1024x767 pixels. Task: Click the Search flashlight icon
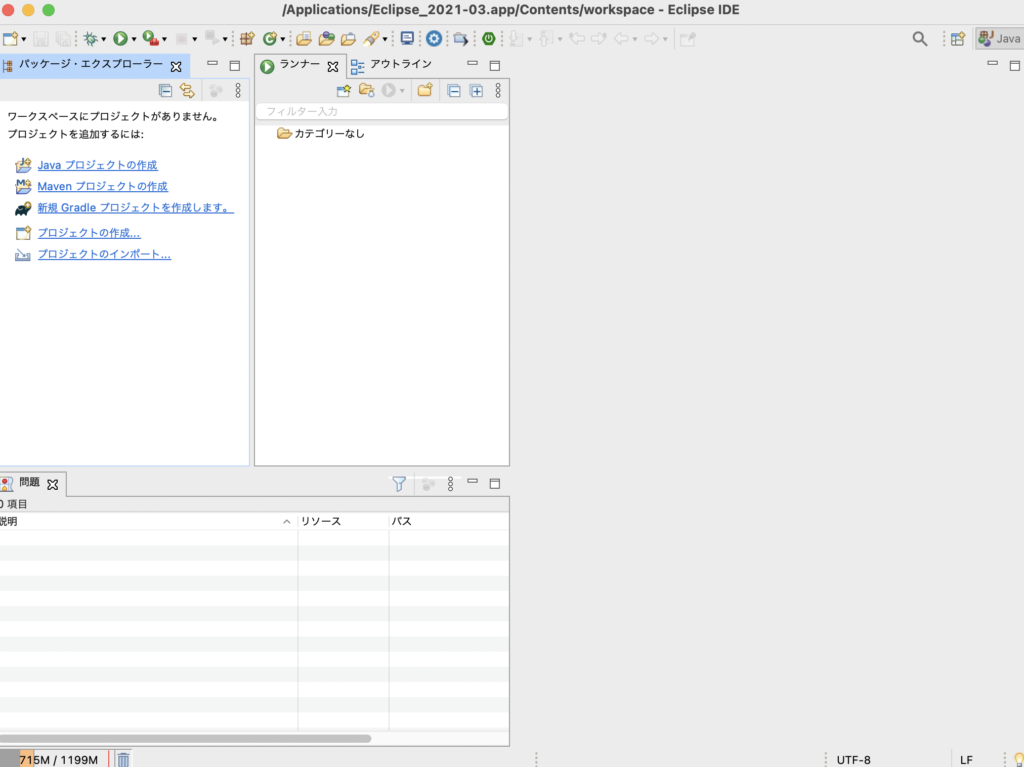coord(371,39)
